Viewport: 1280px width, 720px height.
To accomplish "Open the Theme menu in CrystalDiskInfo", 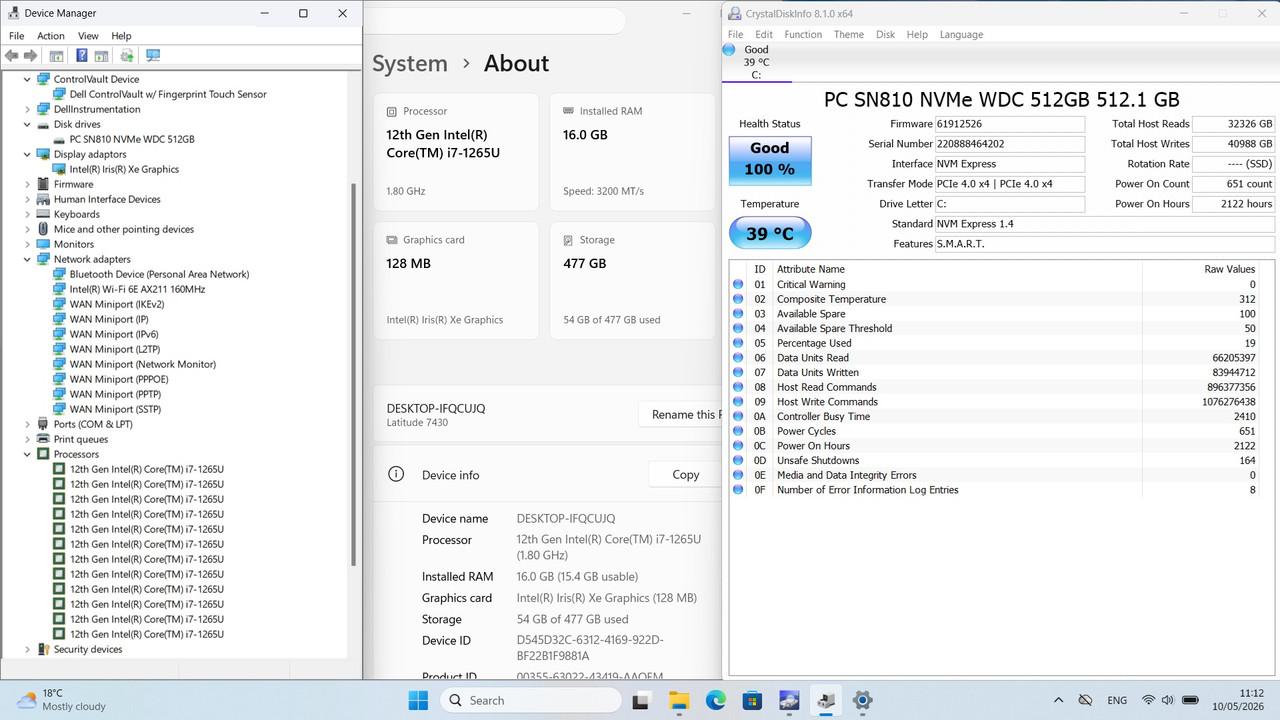I will coord(848,34).
